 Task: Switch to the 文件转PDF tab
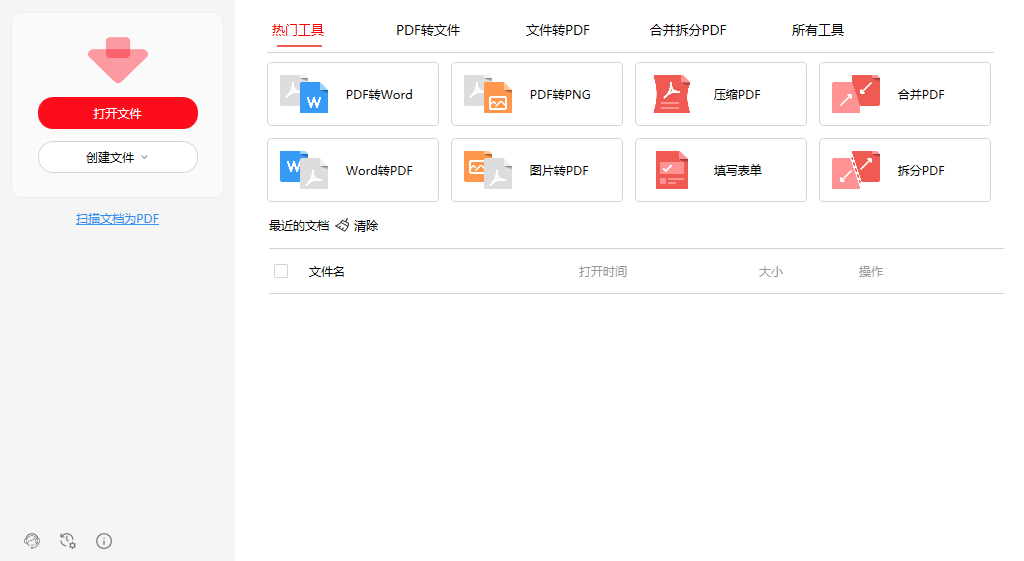tap(558, 30)
